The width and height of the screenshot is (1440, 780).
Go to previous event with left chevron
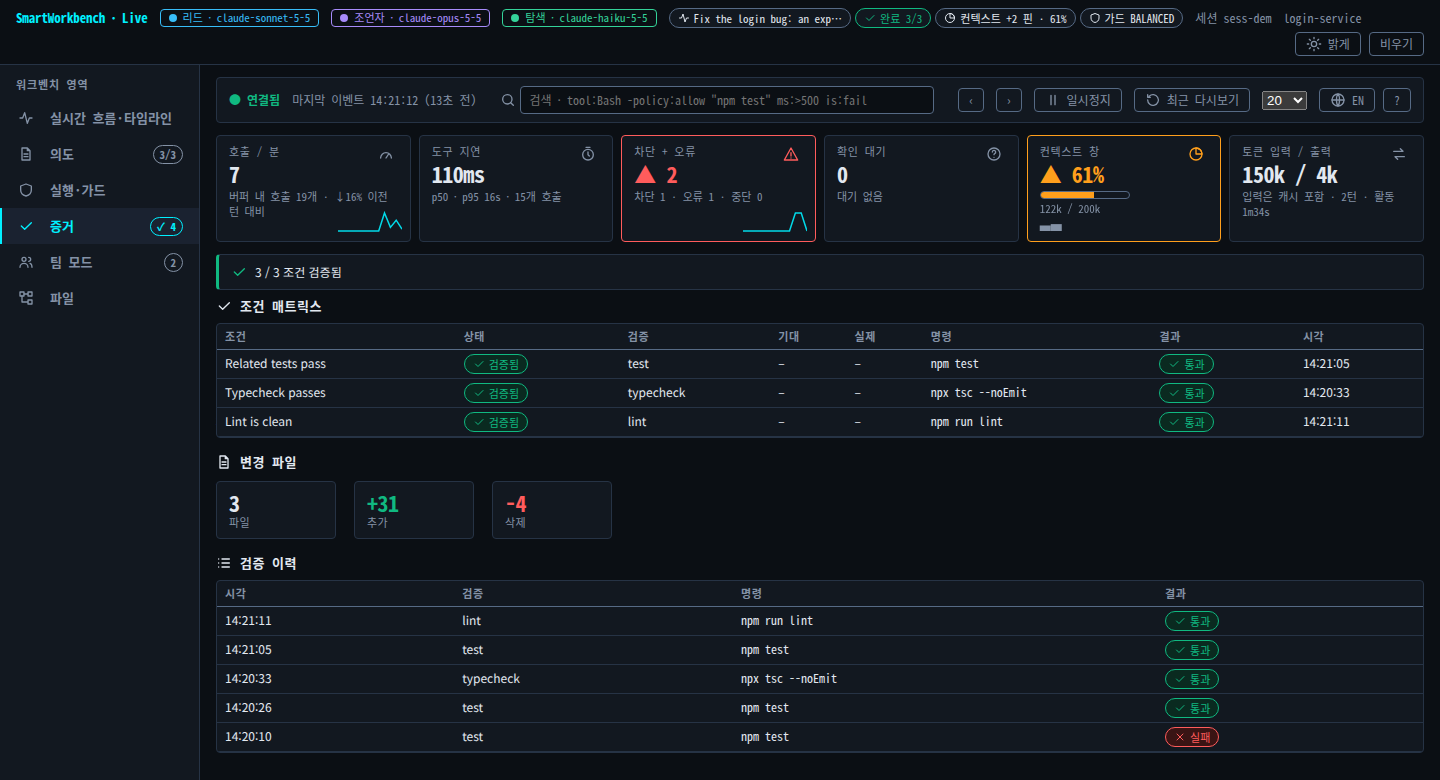click(971, 100)
